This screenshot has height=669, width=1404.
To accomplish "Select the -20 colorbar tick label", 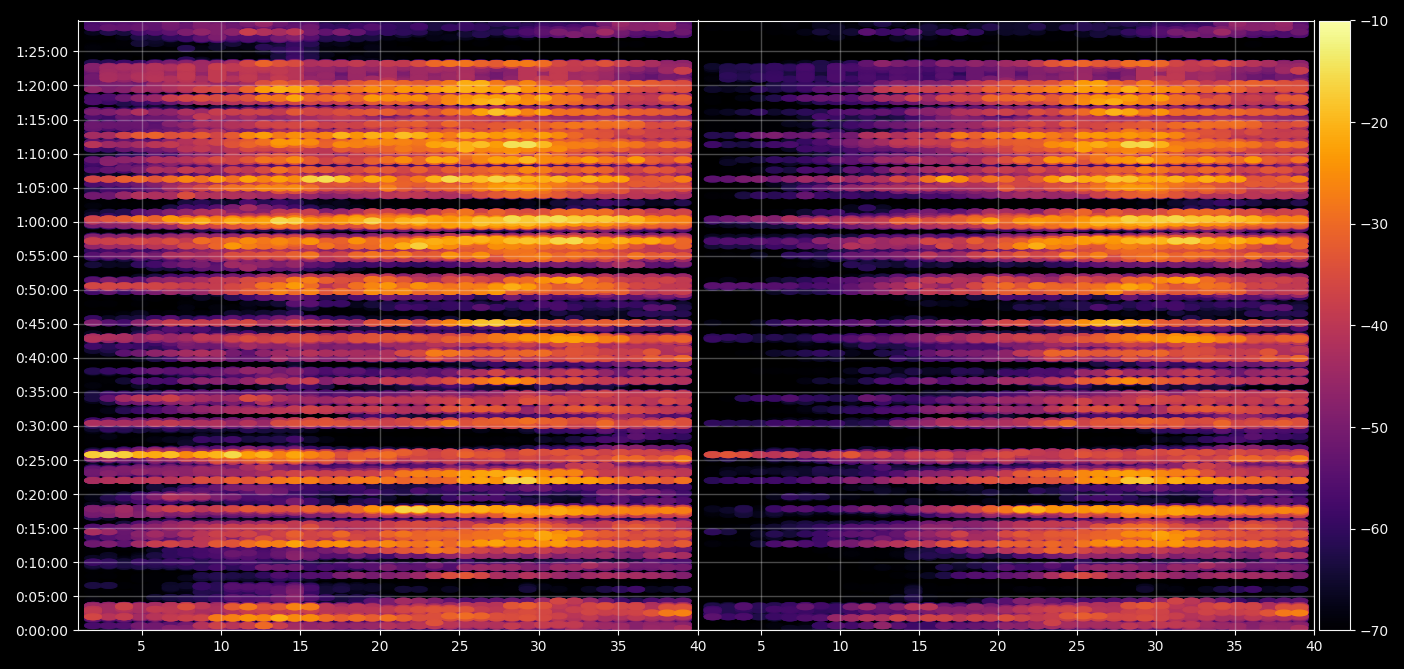I will pyautogui.click(x=1374, y=123).
